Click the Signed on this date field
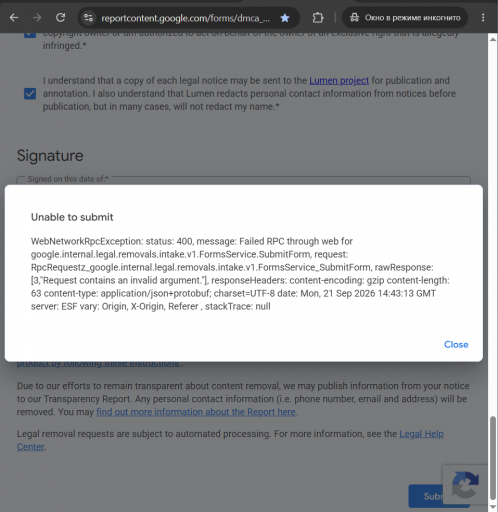498x512 pixels. coord(244,181)
